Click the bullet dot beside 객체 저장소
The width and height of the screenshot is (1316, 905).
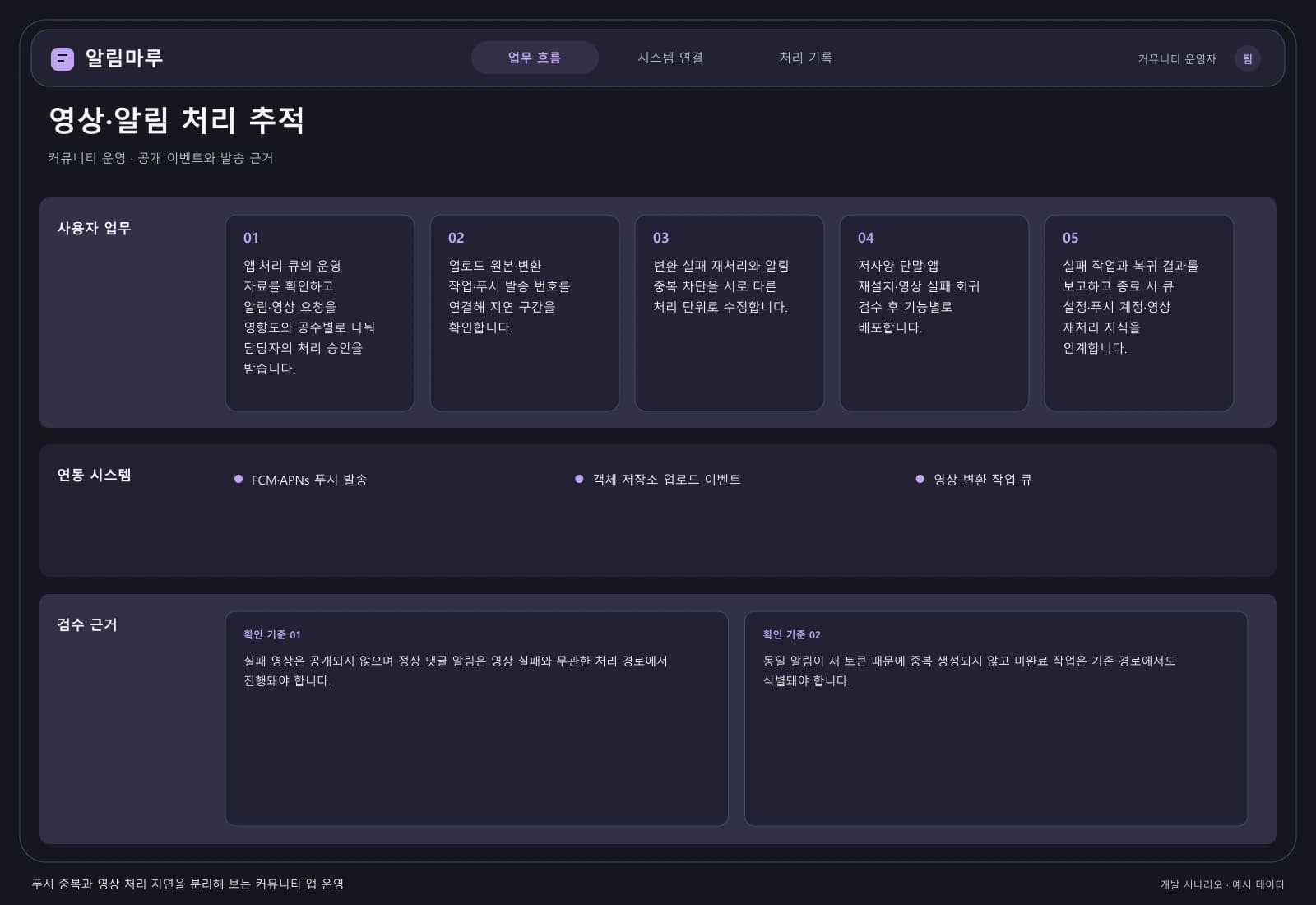(x=579, y=479)
